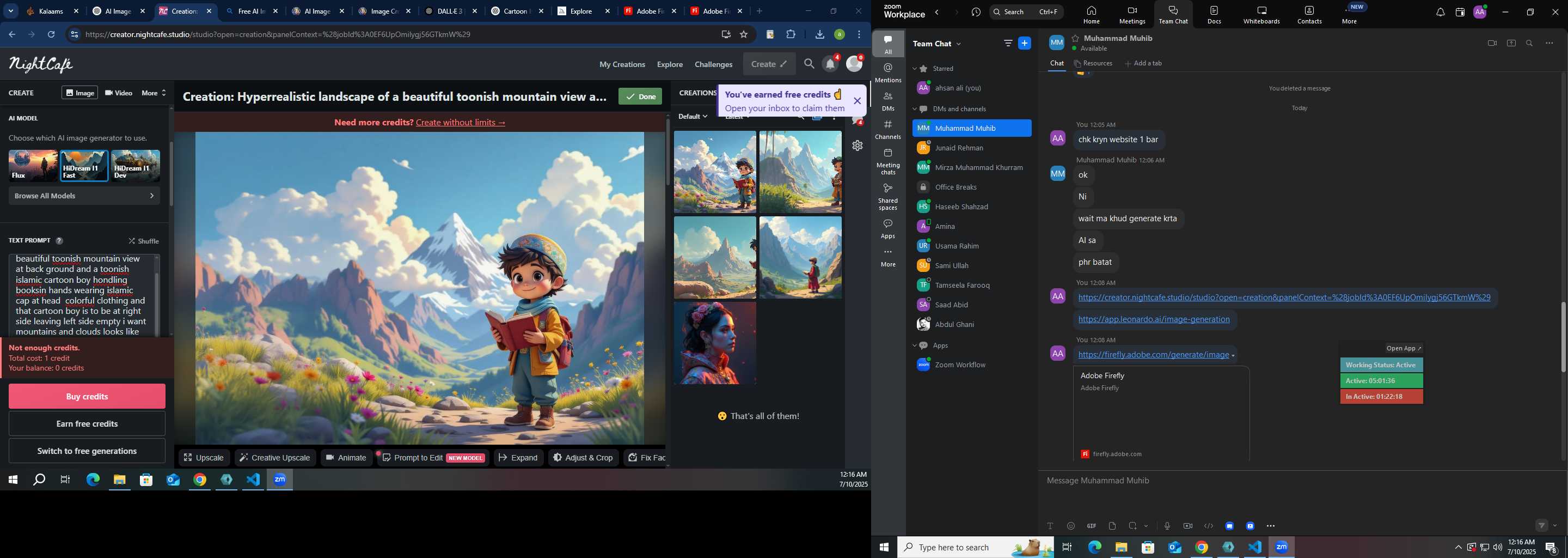Shuffle the text prompt
The width and height of the screenshot is (1568, 558).
point(144,241)
